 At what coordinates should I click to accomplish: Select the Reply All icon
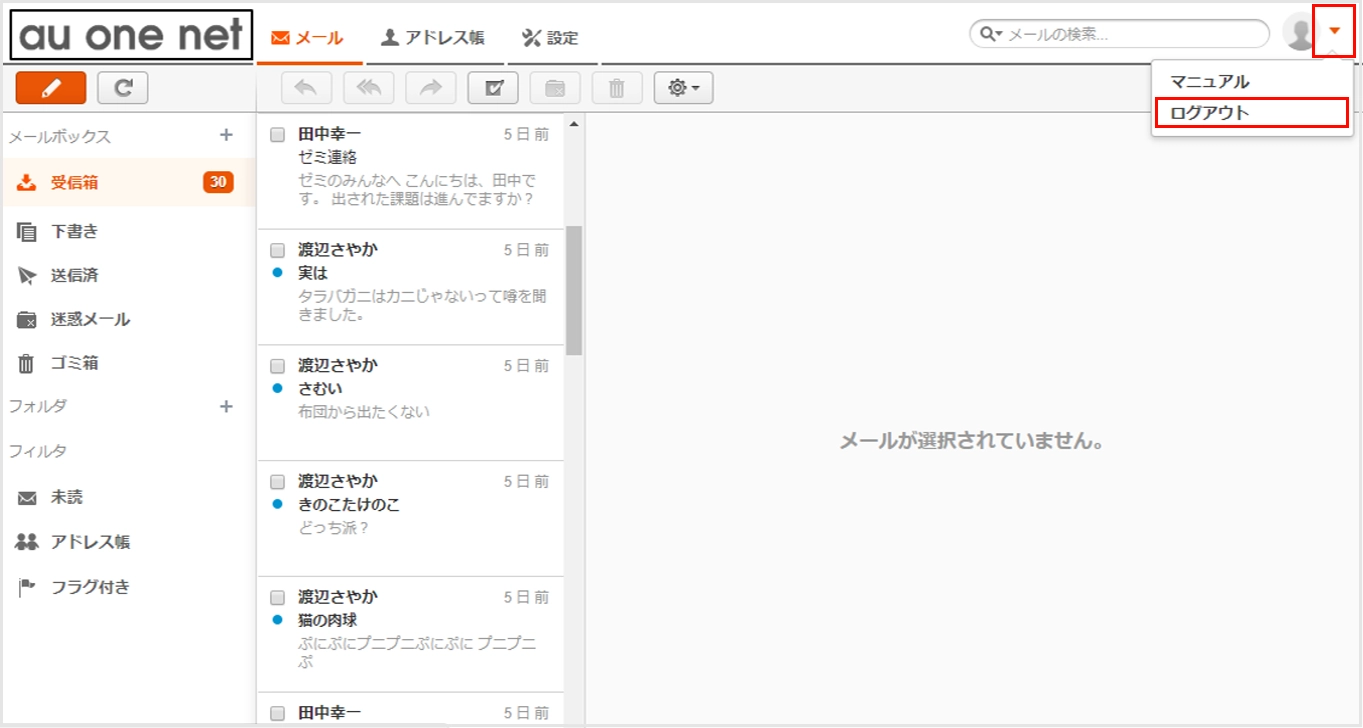click(x=368, y=88)
